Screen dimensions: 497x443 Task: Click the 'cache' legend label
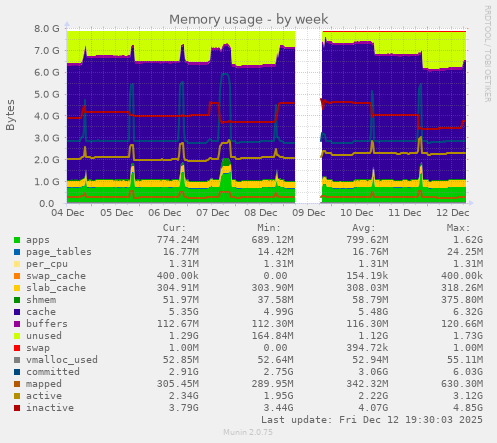click(x=41, y=312)
